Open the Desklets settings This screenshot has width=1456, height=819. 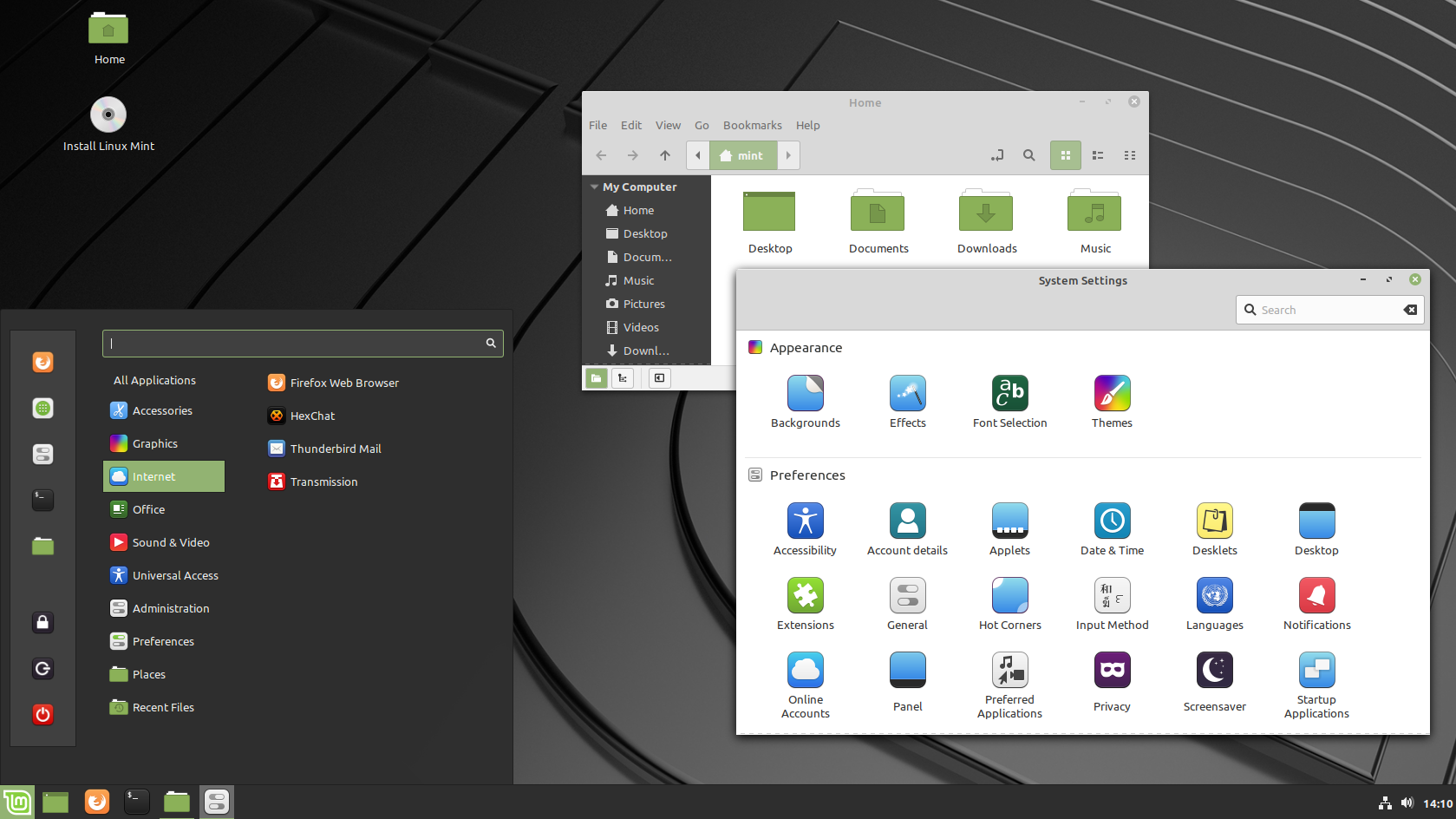1214,529
